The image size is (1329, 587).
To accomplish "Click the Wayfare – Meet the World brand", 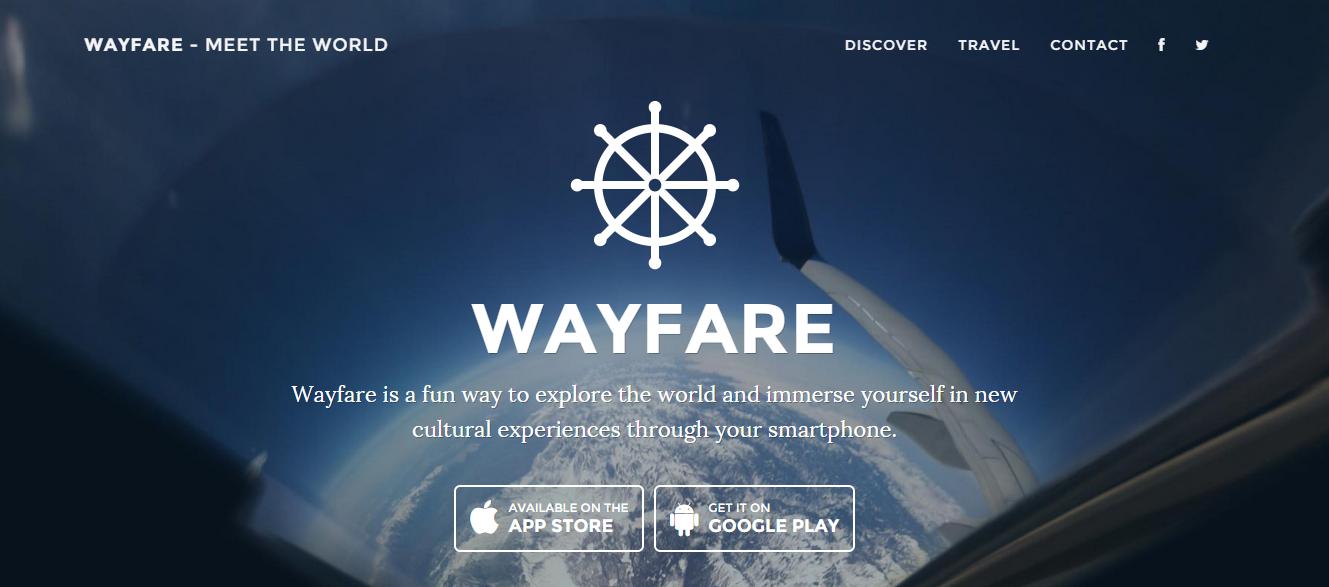I will pos(236,45).
